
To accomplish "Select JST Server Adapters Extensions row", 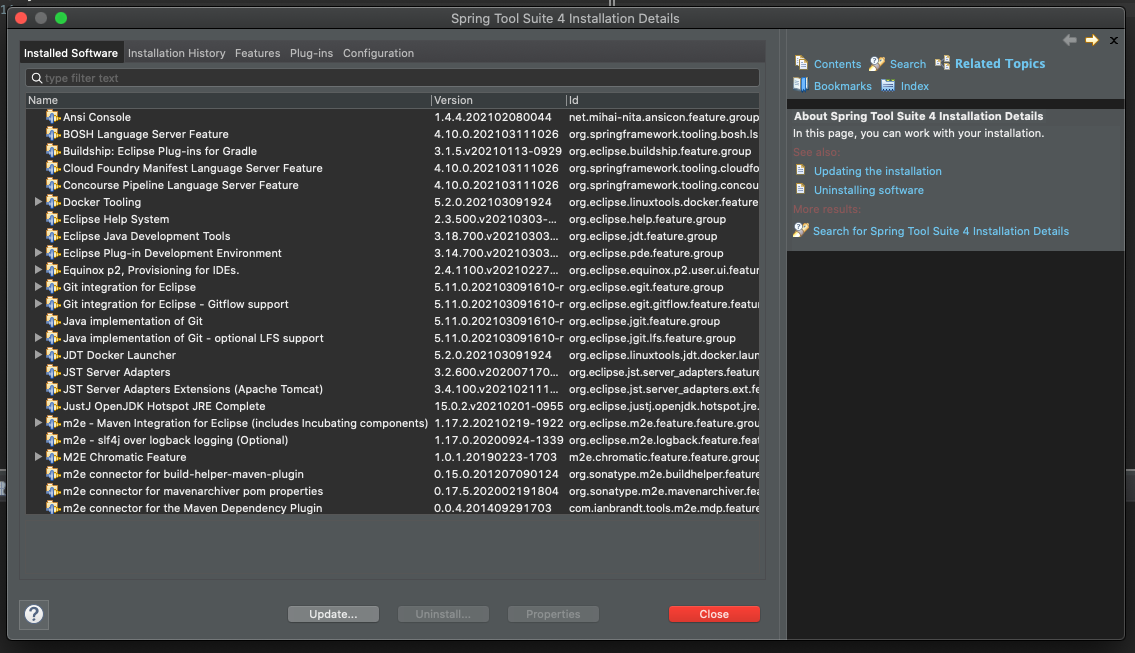I will pos(392,389).
